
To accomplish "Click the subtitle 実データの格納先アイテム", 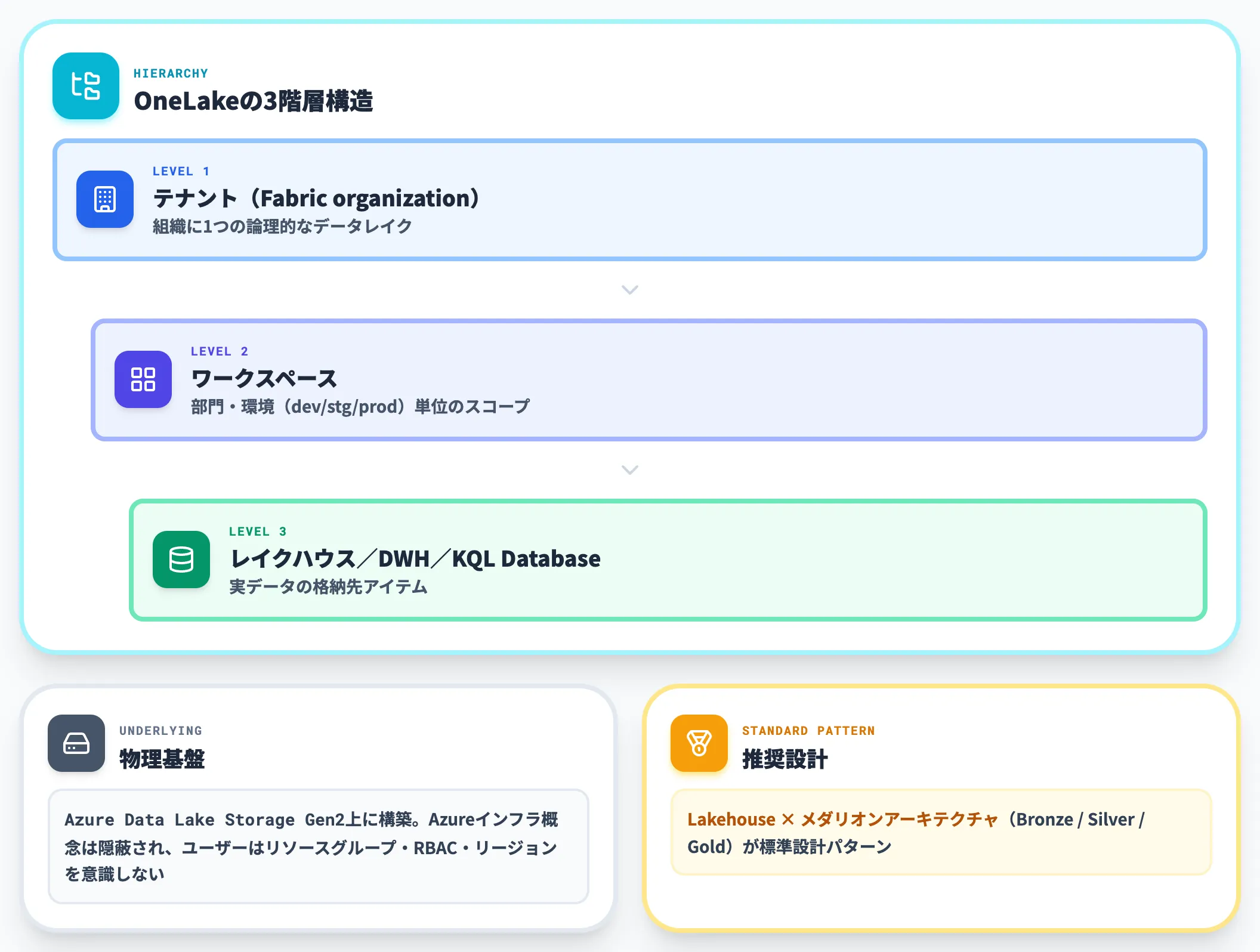I will (x=328, y=587).
